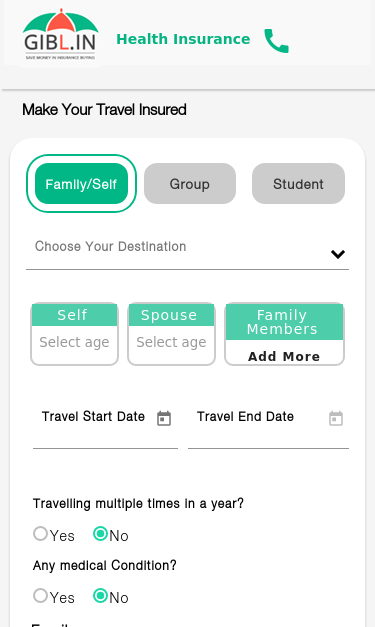
Task: Tap the green phone call icon
Action: pos(276,40)
